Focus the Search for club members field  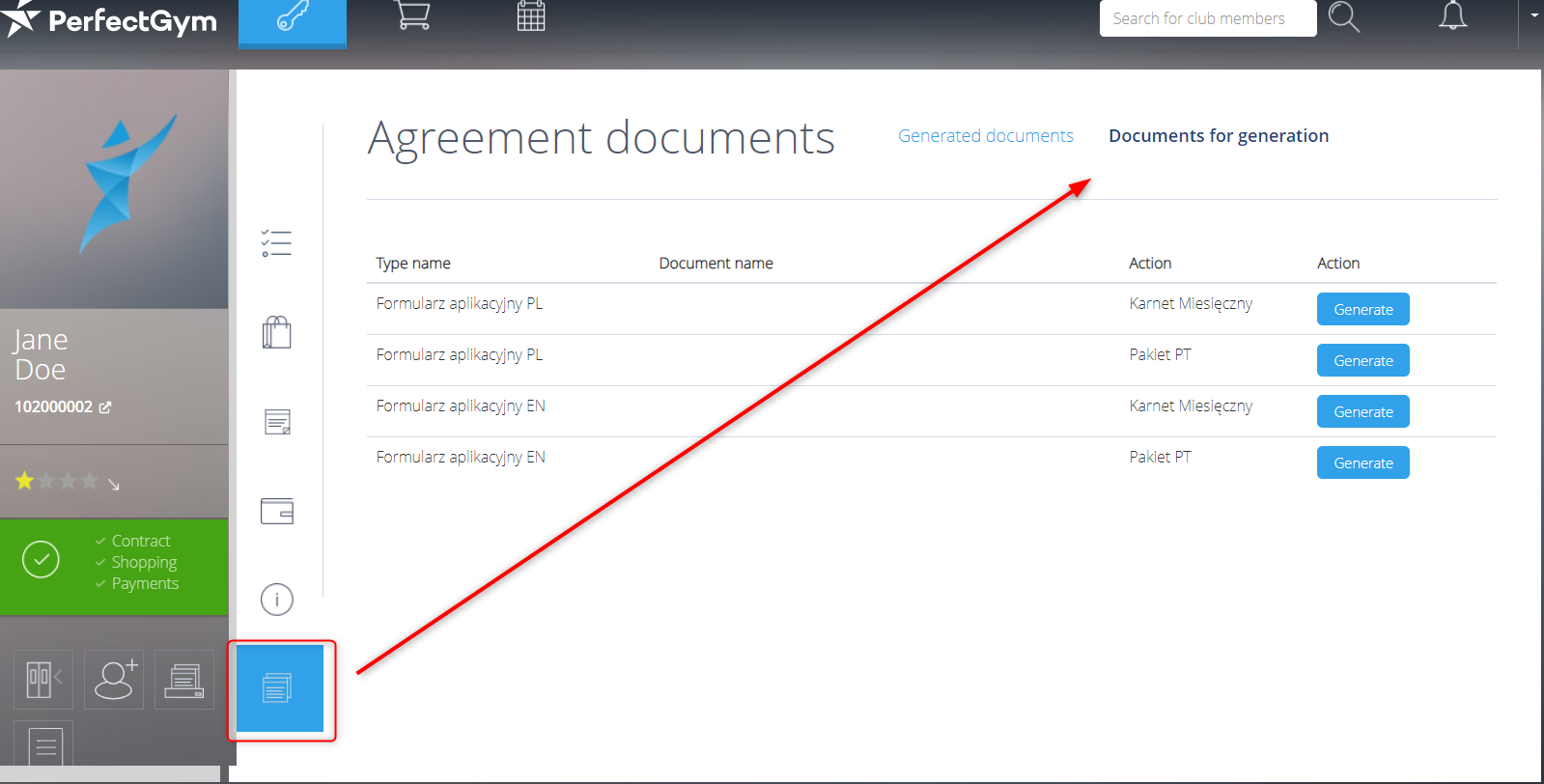point(1207,18)
